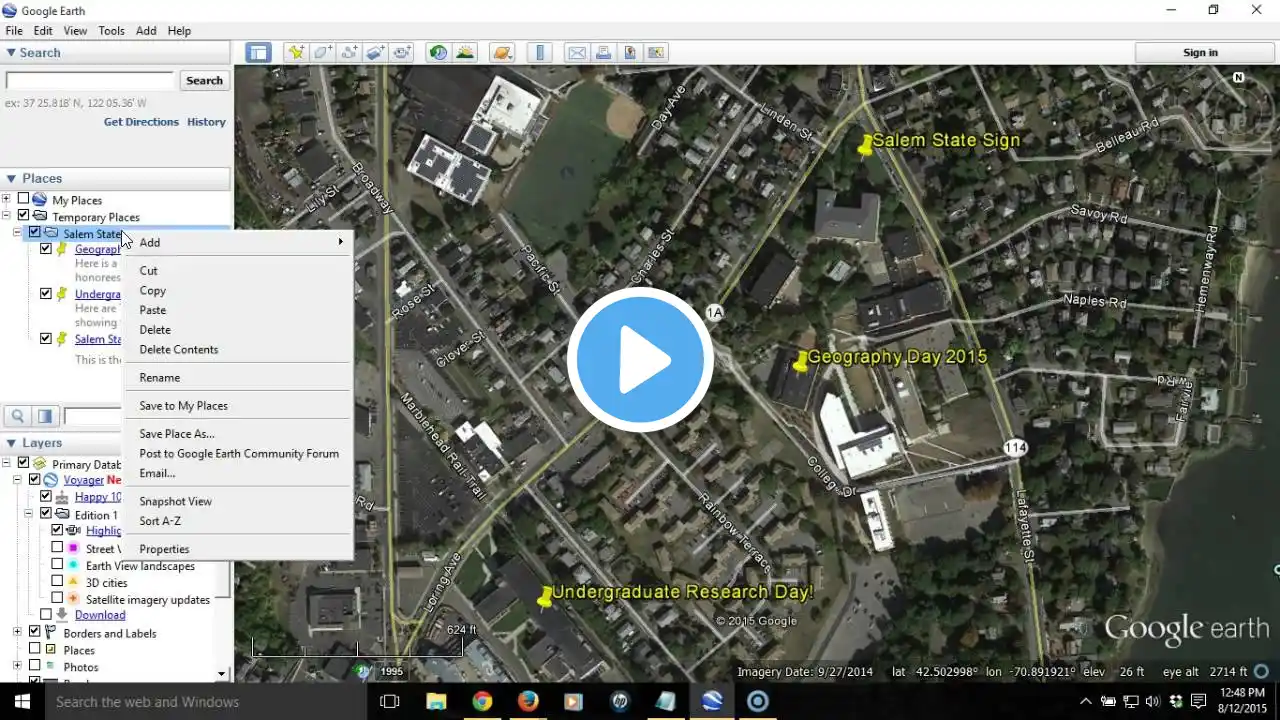Uncheck the Salem State folder checkbox
Image resolution: width=1280 pixels, height=720 pixels.
click(x=35, y=232)
